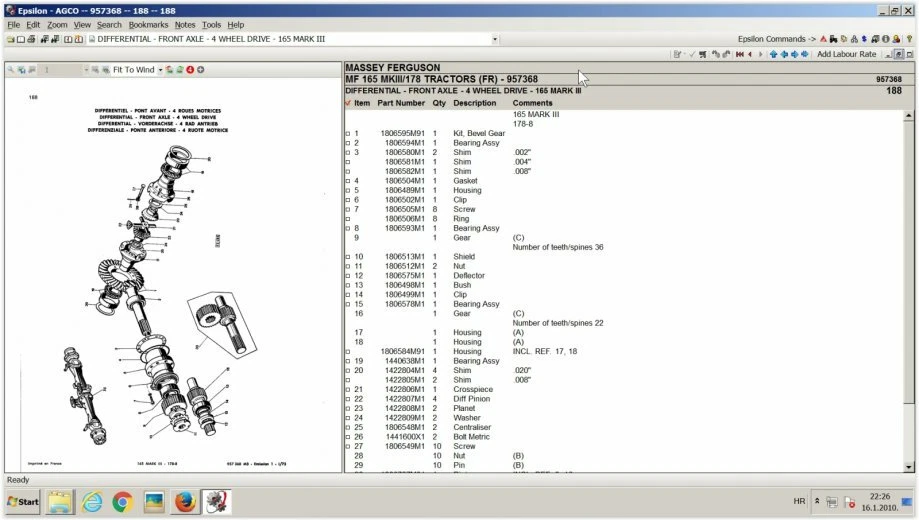
Task: Click the checkmark icon near the cart
Action: pyautogui.click(x=692, y=54)
